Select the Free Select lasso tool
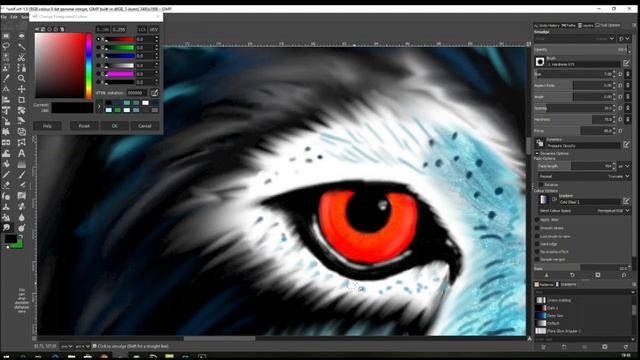 pos(6,47)
